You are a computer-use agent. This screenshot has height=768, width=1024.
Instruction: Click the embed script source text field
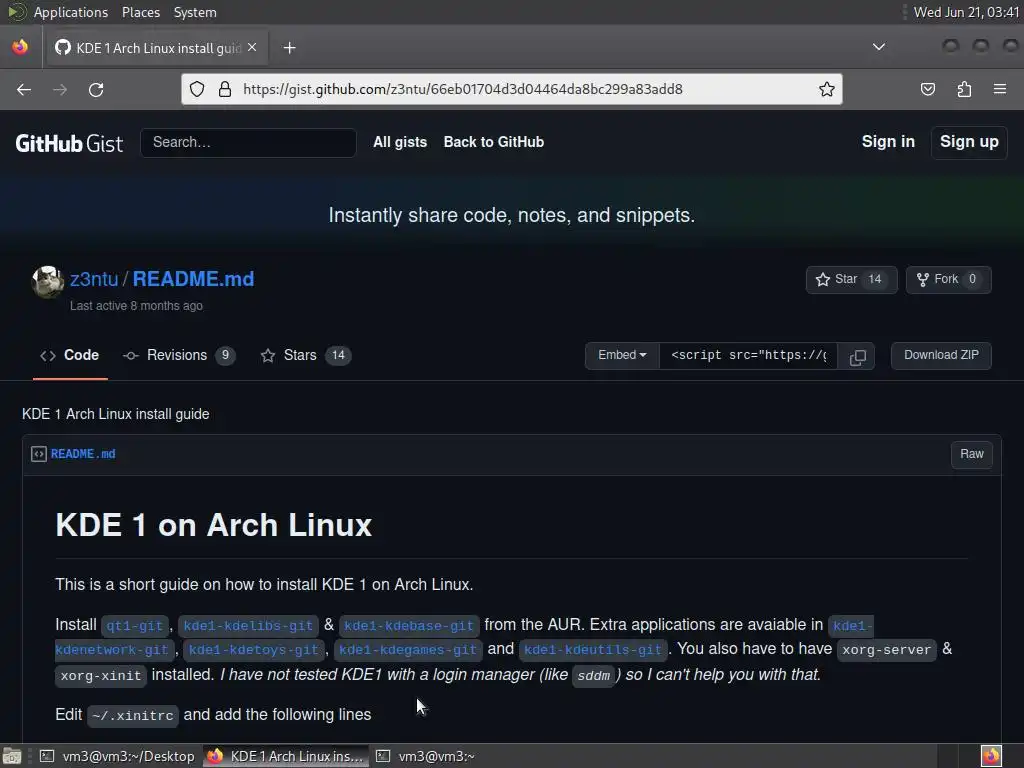click(x=748, y=355)
